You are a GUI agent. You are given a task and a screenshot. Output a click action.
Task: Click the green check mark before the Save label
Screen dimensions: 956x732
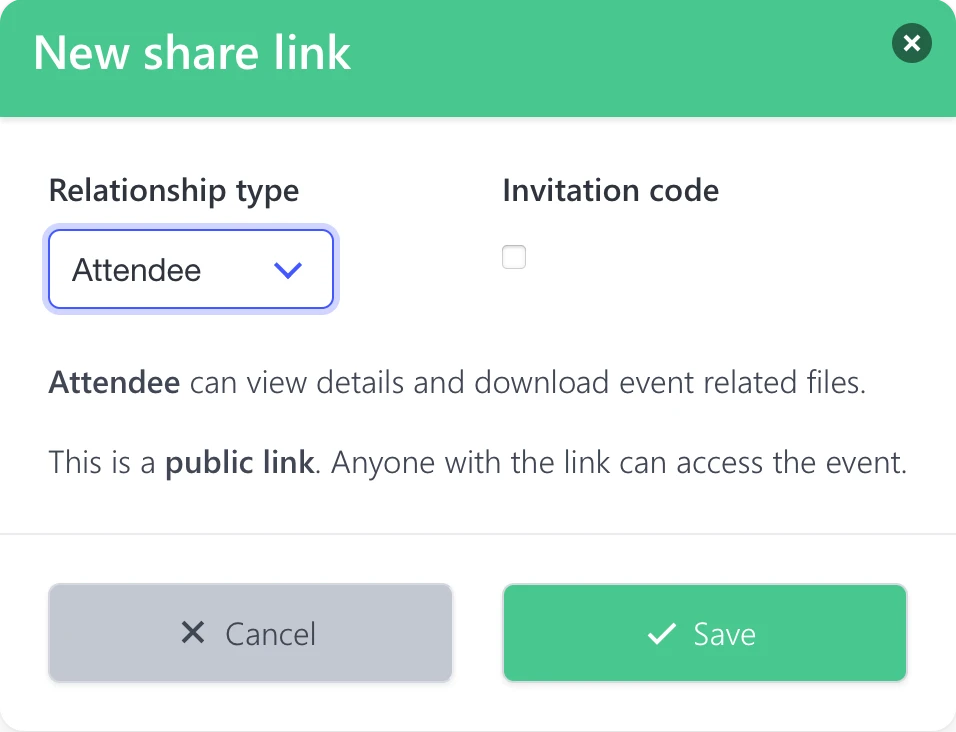[661, 633]
